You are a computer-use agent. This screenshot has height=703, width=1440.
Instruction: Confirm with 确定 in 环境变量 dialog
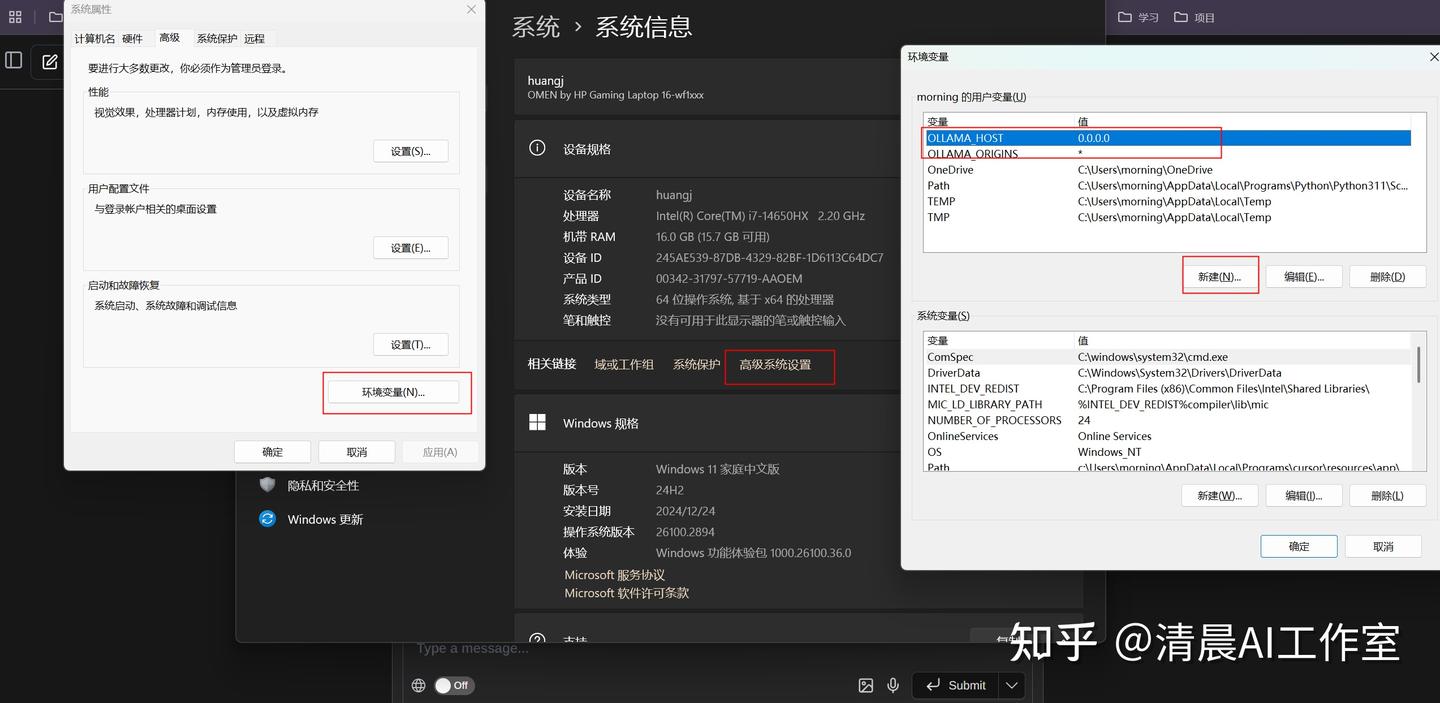coord(1299,546)
